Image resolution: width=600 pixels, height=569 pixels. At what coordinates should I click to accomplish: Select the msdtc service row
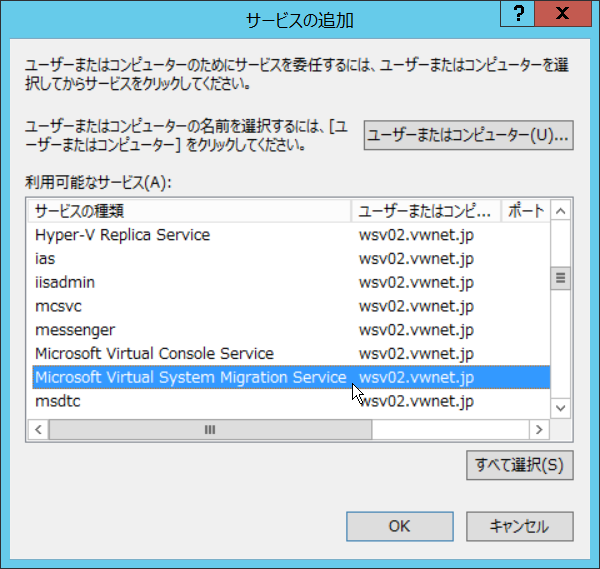click(289, 401)
